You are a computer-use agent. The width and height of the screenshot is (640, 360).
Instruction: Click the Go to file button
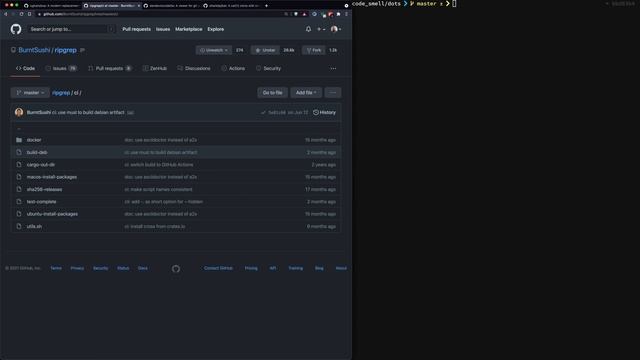(x=272, y=93)
